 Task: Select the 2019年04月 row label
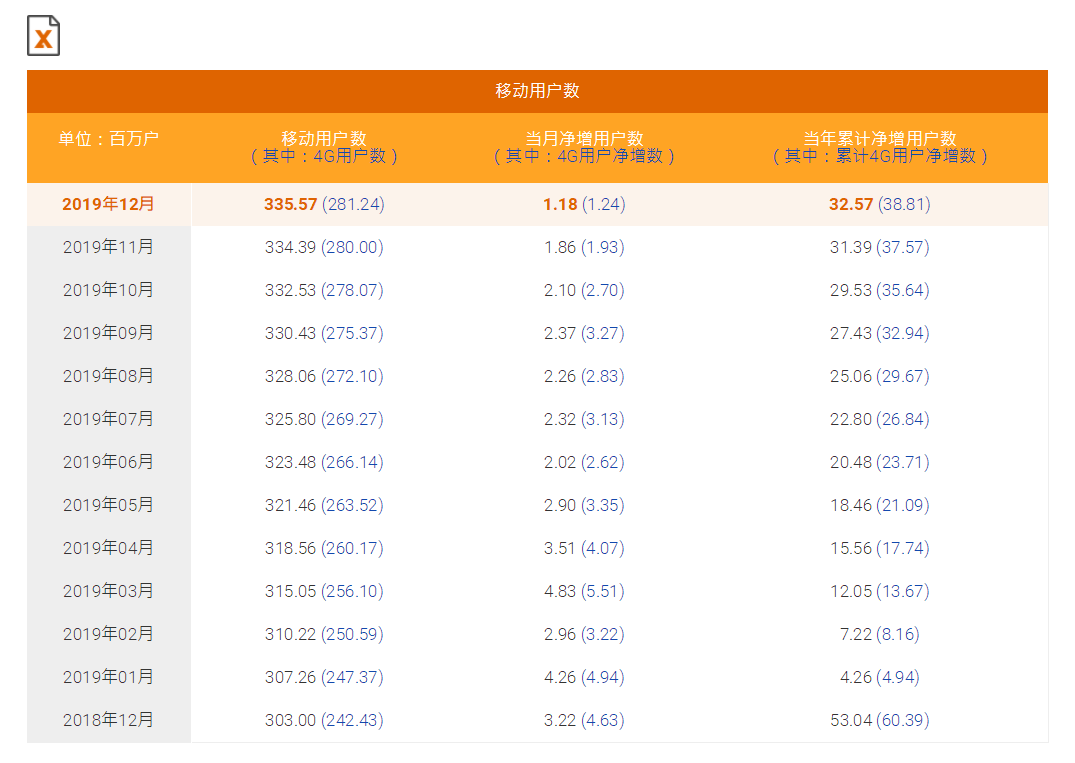(108, 548)
